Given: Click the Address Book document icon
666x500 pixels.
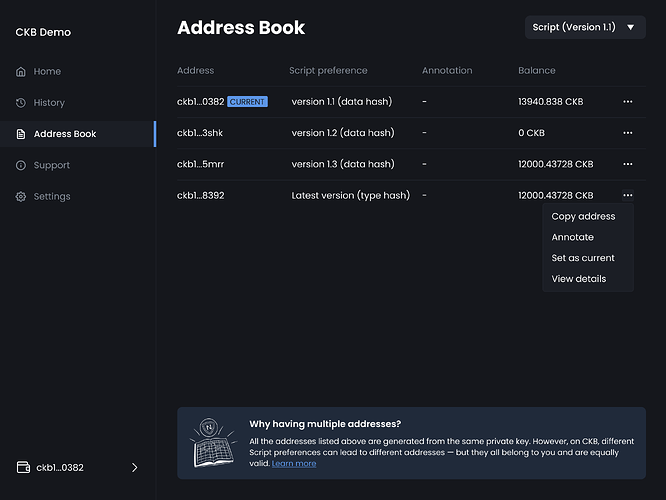Looking at the screenshot, I should pos(21,134).
